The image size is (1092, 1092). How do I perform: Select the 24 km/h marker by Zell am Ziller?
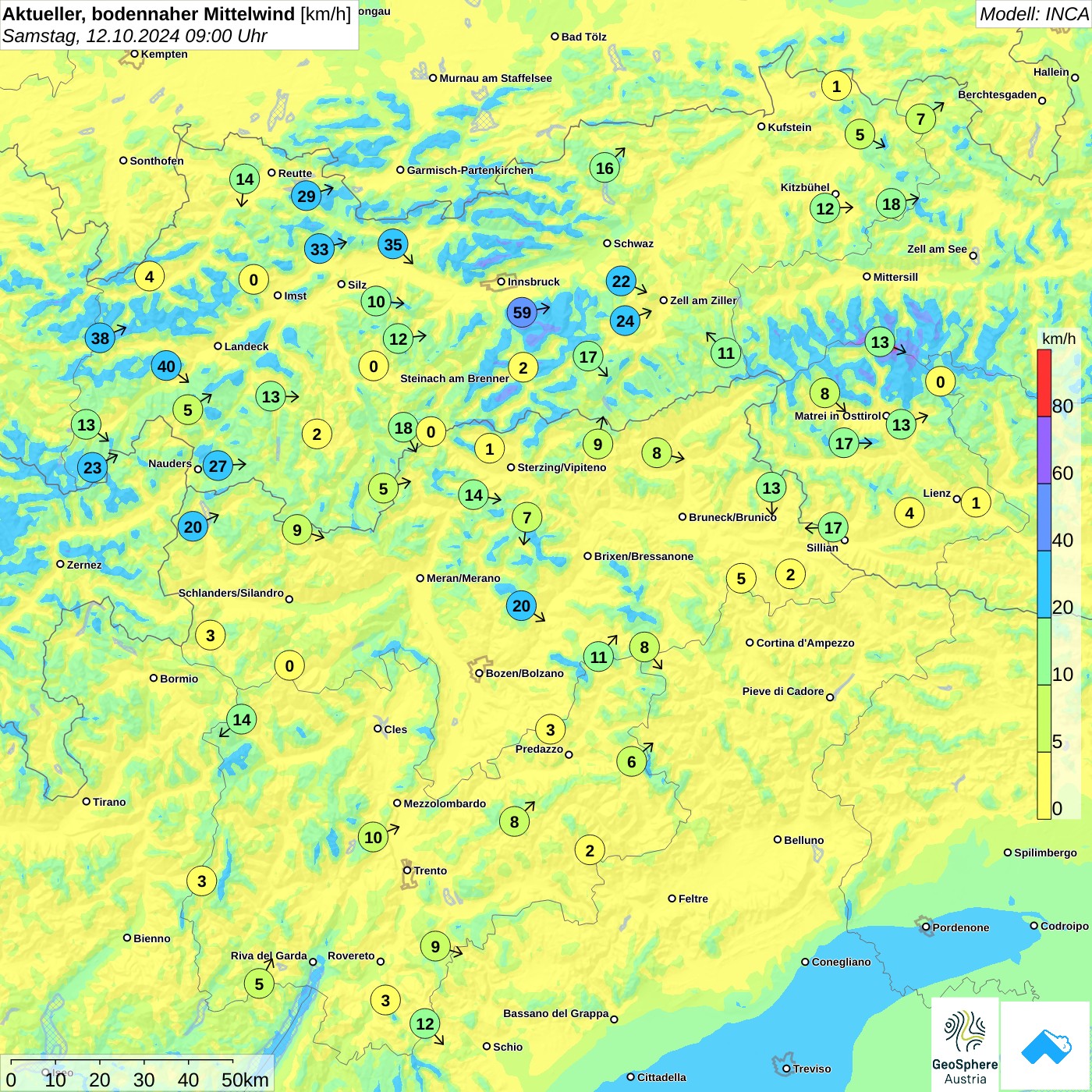click(625, 321)
